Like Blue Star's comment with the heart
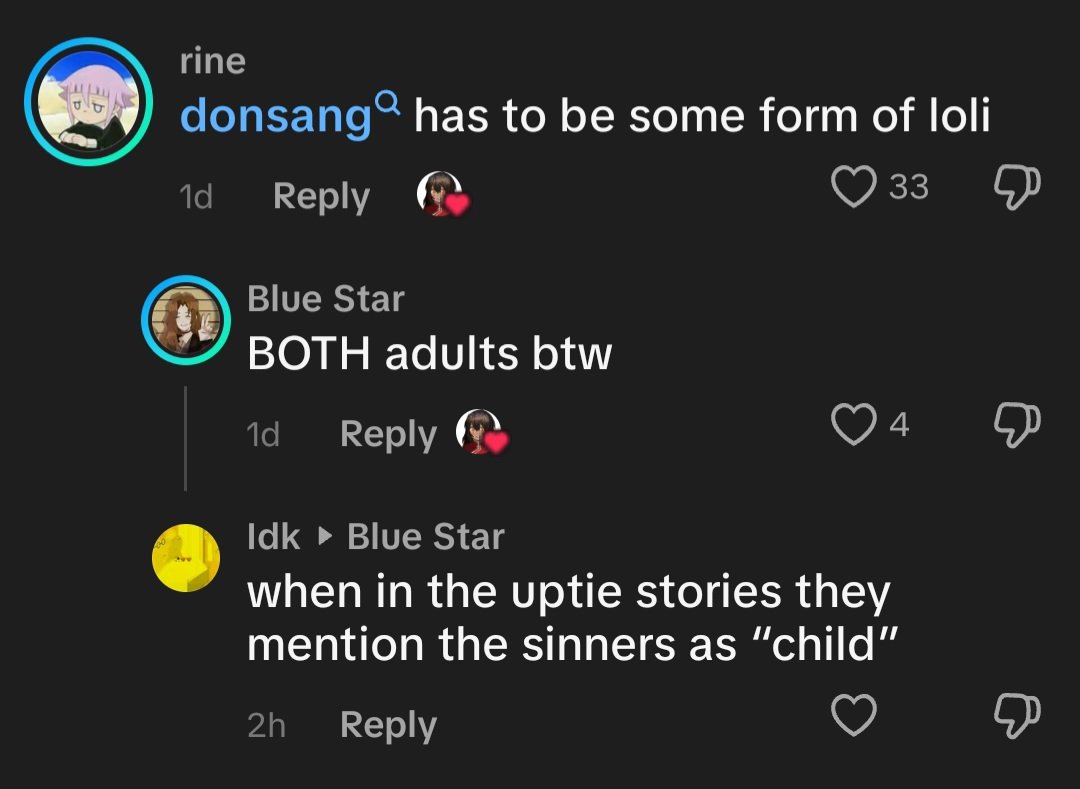The height and width of the screenshot is (789, 1080). pos(853,425)
